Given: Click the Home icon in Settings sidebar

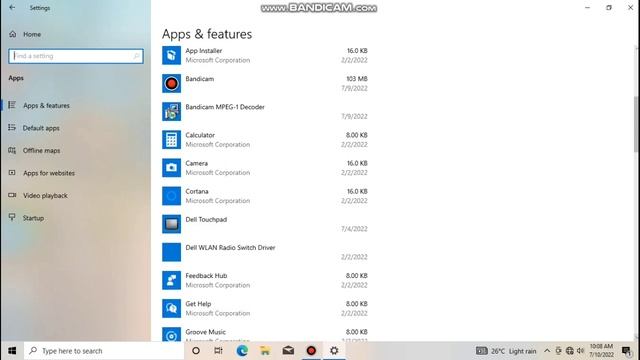Looking at the screenshot, I should [13, 34].
